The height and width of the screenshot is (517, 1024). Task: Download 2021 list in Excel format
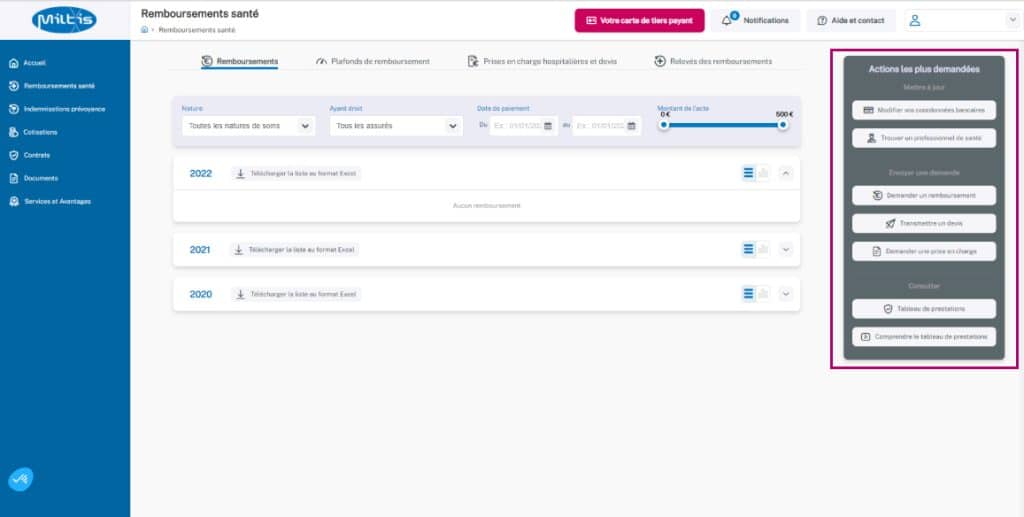[295, 250]
